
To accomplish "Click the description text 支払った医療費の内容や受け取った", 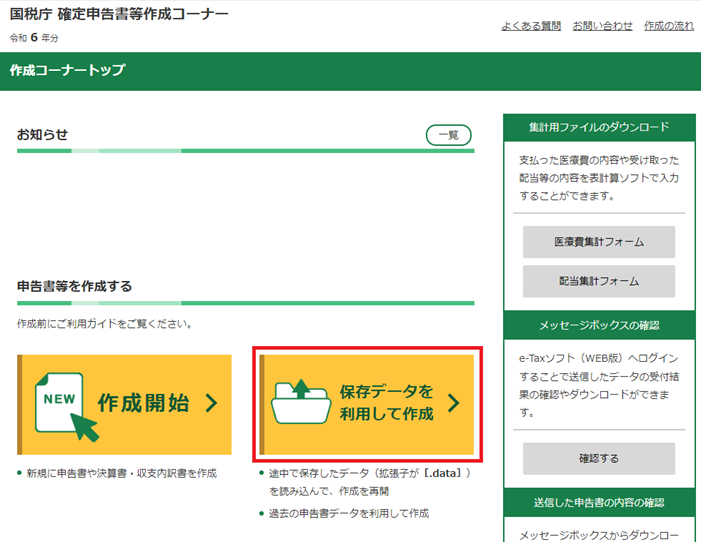I will (599, 160).
